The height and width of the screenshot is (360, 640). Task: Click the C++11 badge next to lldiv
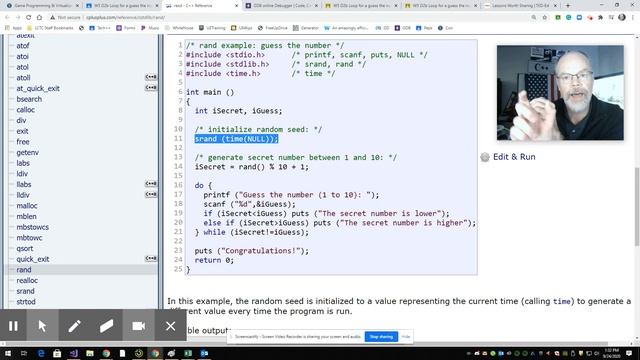click(151, 194)
